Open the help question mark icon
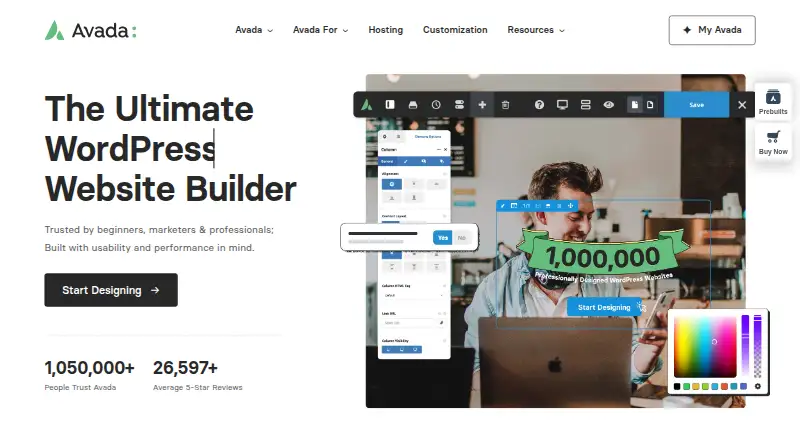This screenshot has height=440, width=800. click(x=539, y=105)
